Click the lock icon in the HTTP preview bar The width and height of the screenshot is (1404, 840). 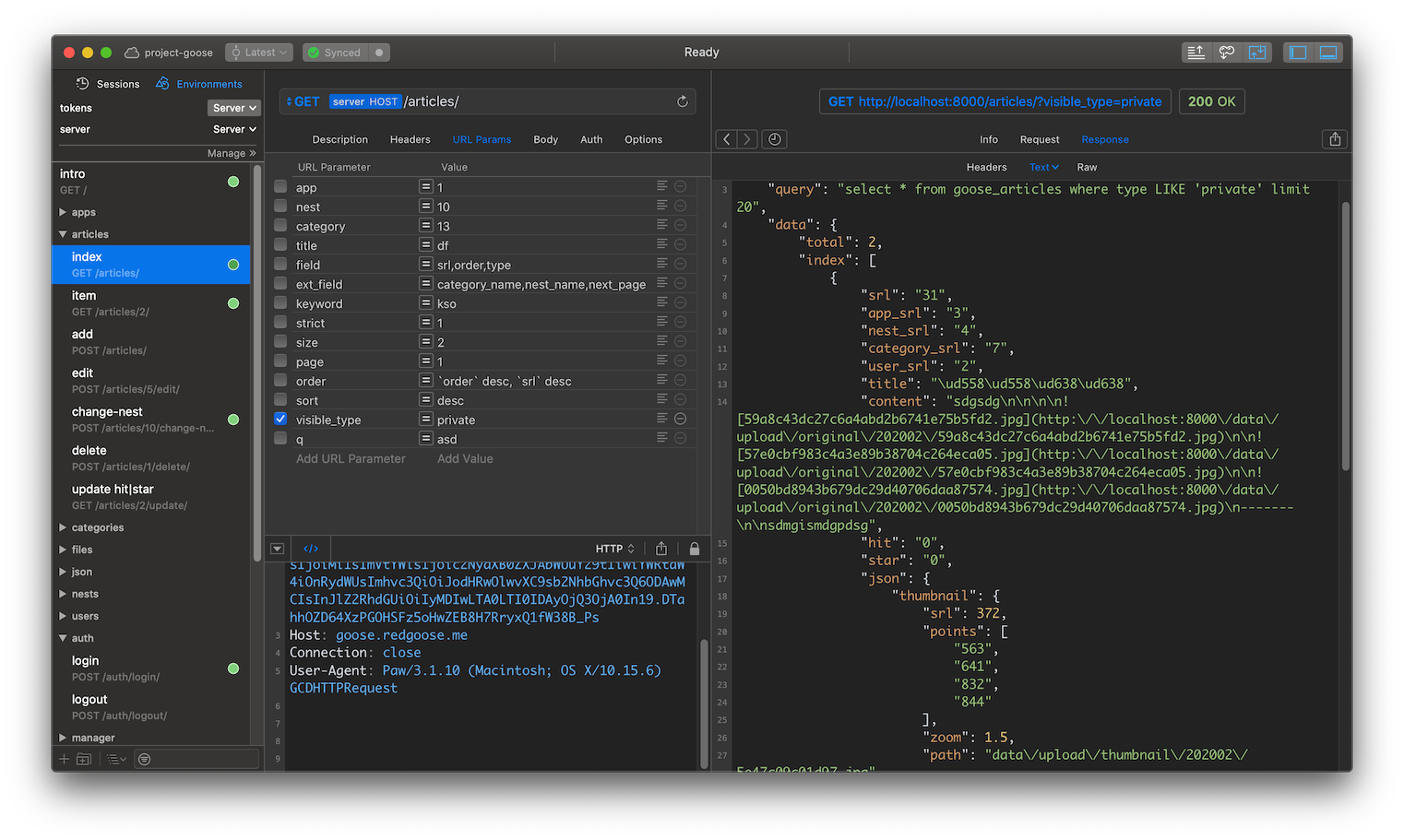pyautogui.click(x=695, y=549)
